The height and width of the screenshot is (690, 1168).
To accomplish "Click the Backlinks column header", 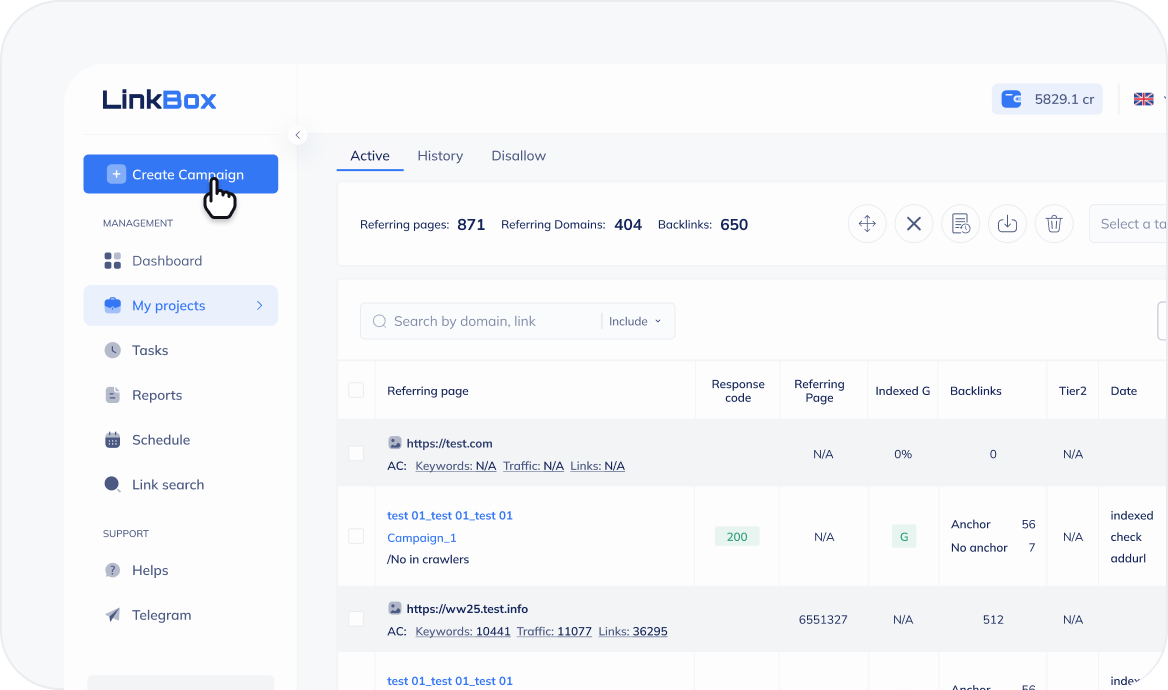I will pyautogui.click(x=976, y=391).
